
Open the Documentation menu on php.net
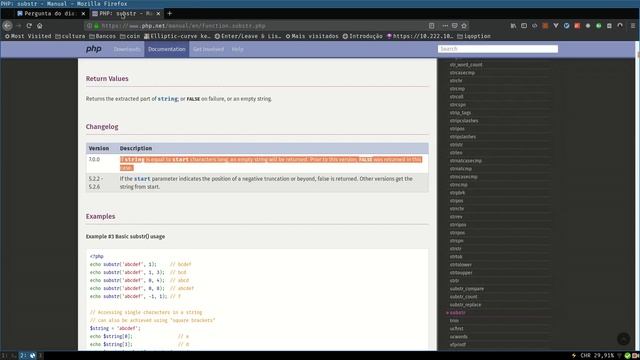167,49
